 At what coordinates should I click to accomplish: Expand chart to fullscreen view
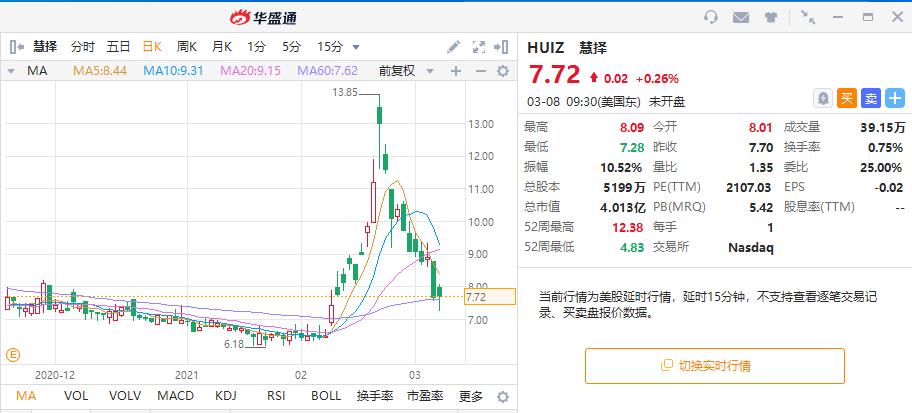point(478,47)
